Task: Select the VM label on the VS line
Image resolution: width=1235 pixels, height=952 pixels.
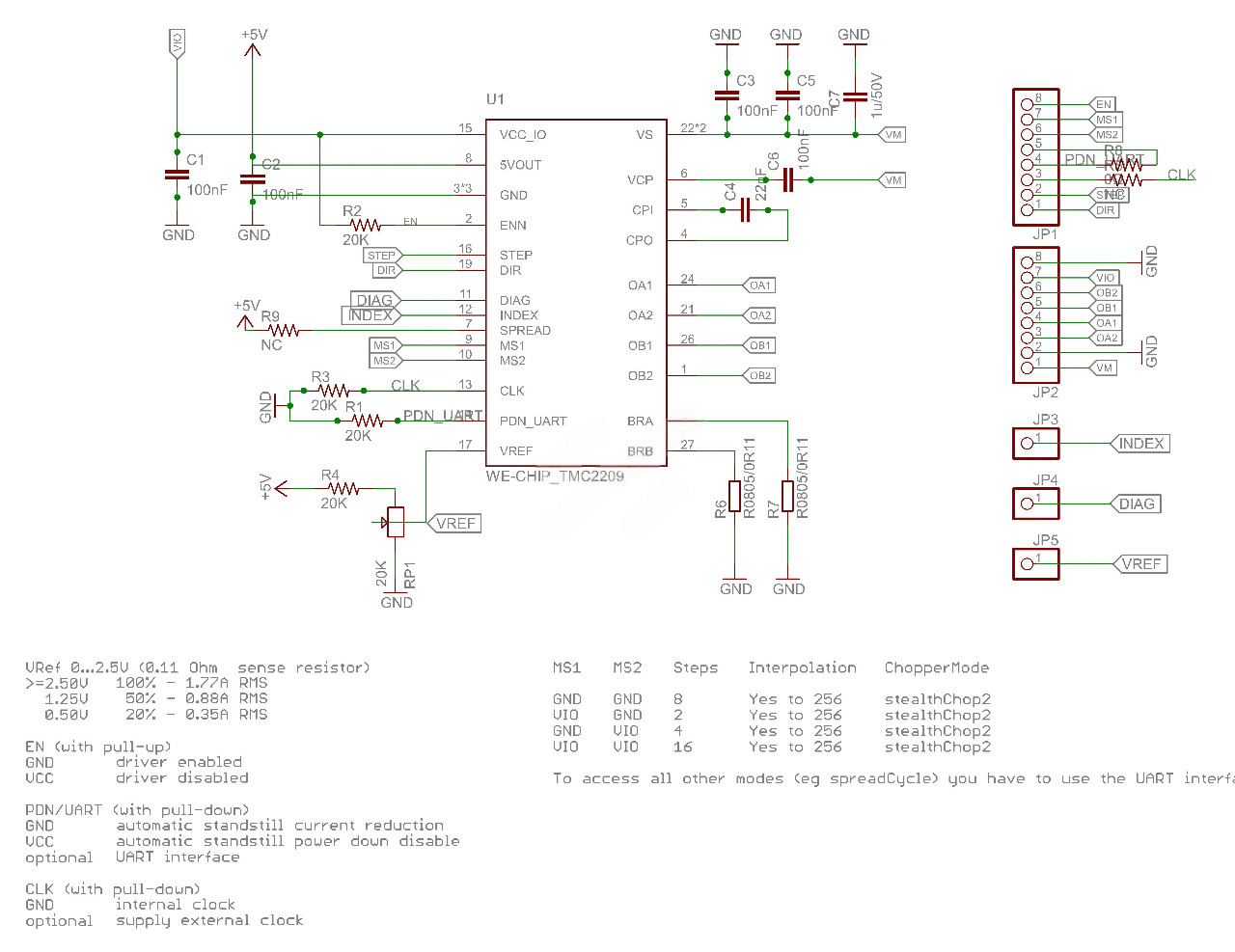Action: coord(892,135)
